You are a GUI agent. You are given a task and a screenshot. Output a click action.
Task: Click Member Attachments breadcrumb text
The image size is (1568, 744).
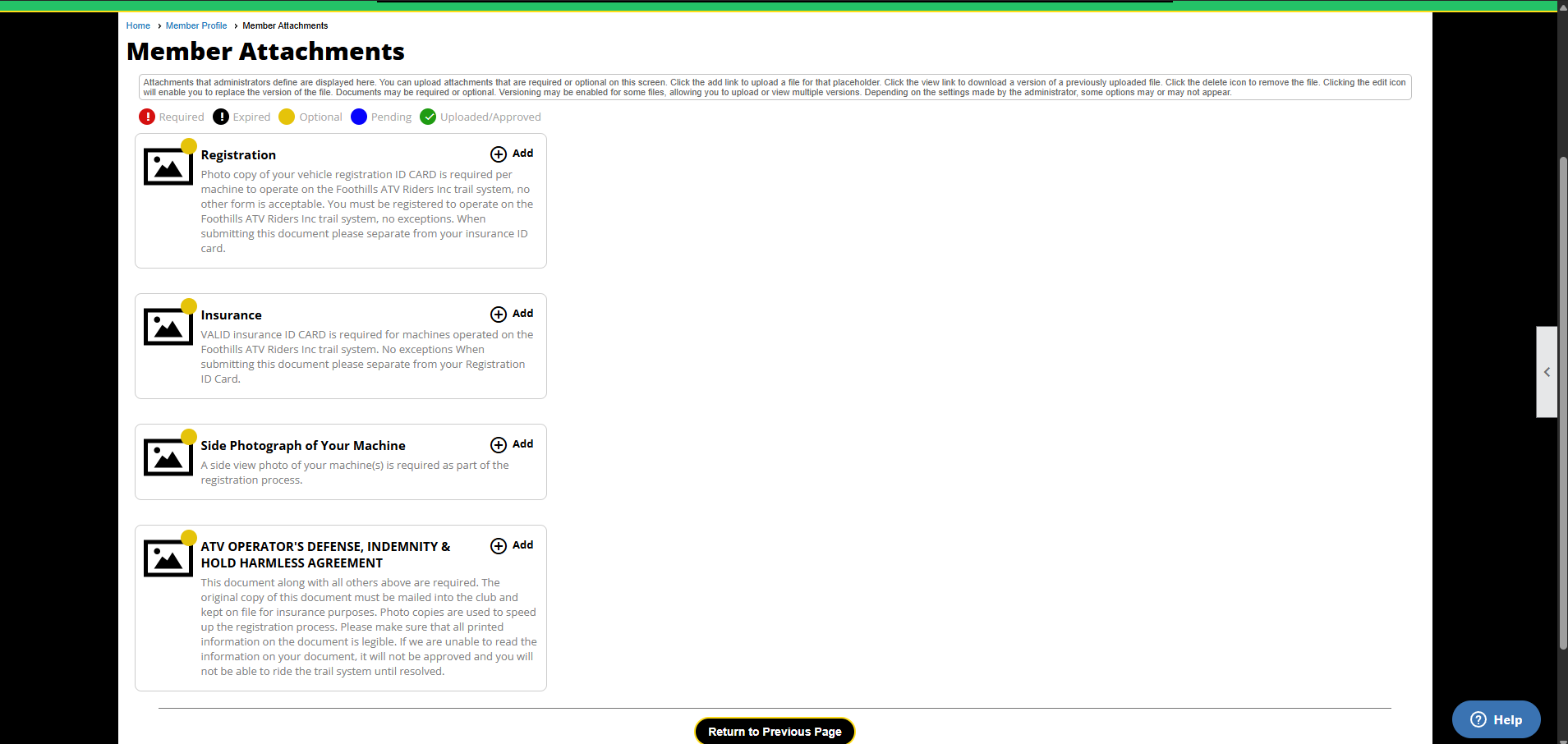tap(285, 25)
